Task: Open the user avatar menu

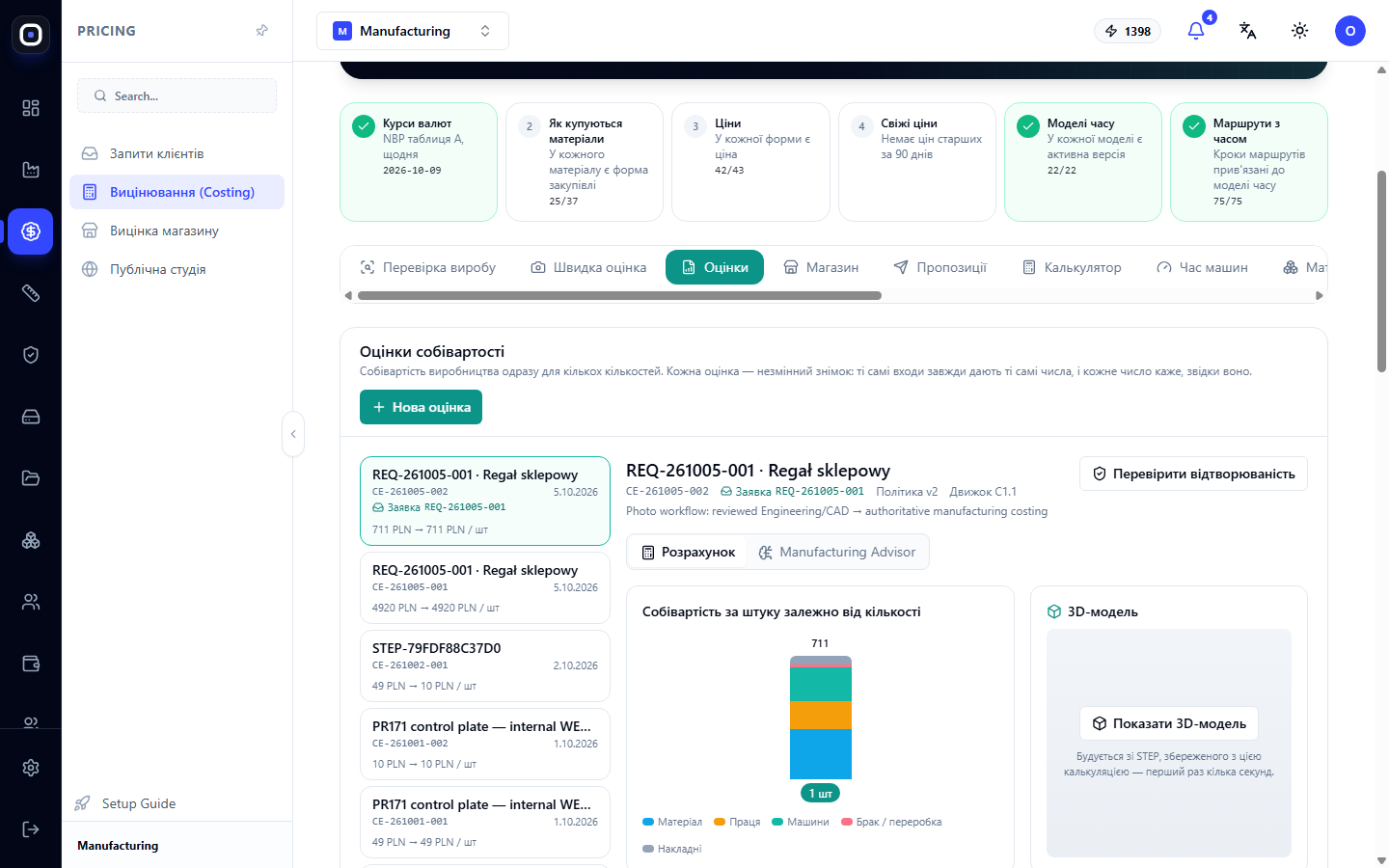Action: (1350, 31)
